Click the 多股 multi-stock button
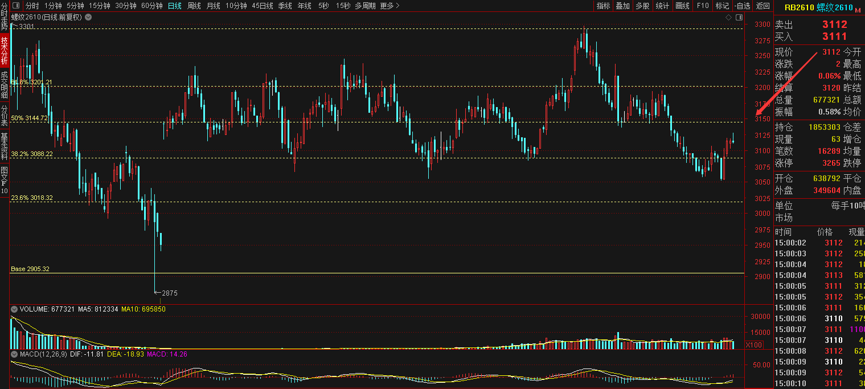 [x=642, y=6]
